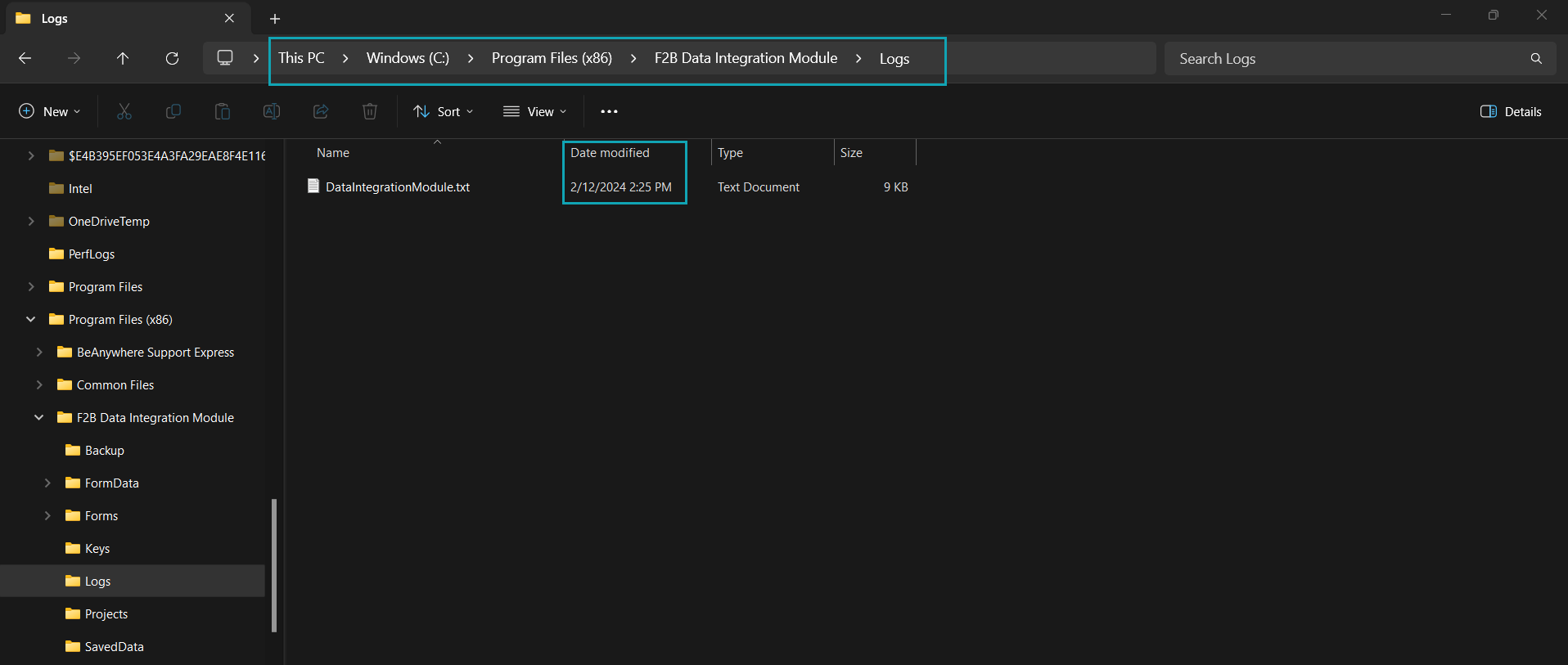
Task: Click the folder icon beside OneDriveTemp
Action: (x=56, y=221)
